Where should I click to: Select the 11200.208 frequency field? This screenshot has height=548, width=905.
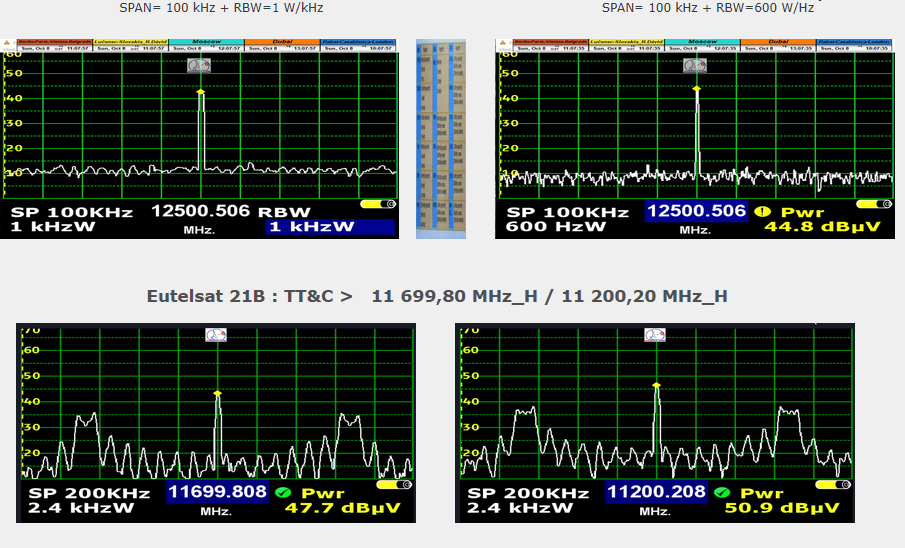656,492
